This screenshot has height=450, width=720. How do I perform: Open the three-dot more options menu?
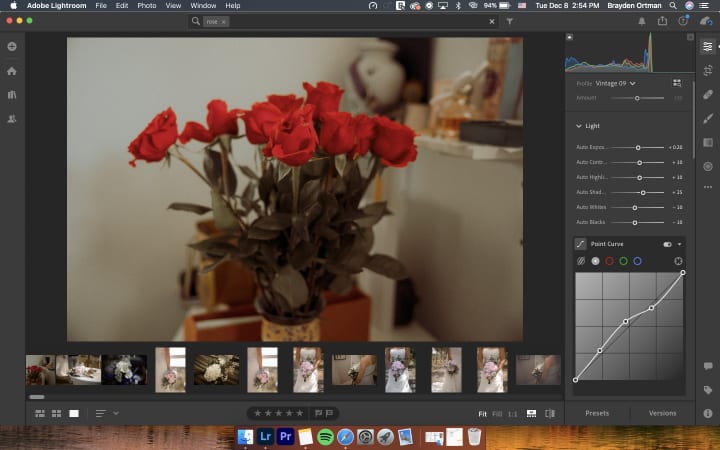(x=708, y=187)
